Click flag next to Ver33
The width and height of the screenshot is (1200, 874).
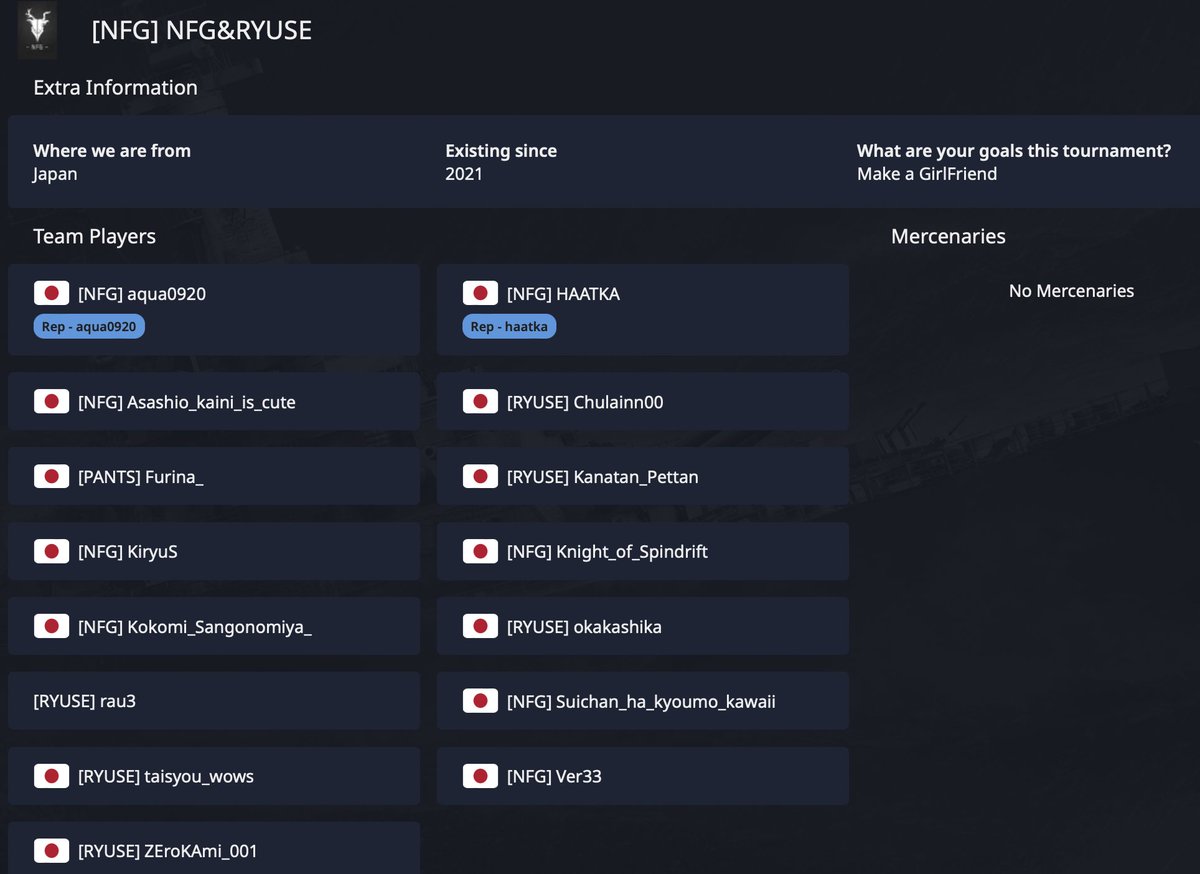[x=480, y=776]
